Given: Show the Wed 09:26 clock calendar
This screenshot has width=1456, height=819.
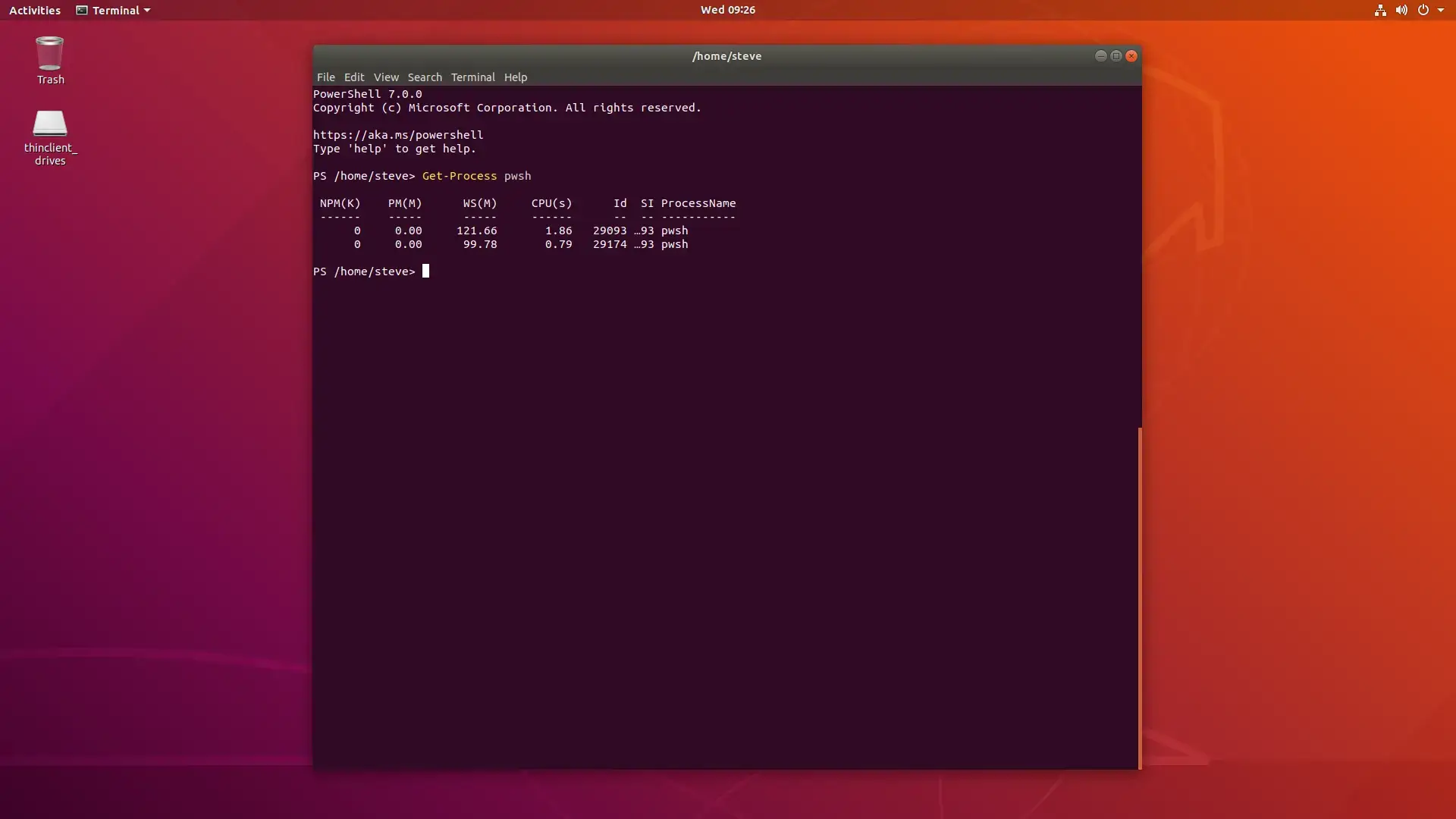Looking at the screenshot, I should 728,10.
